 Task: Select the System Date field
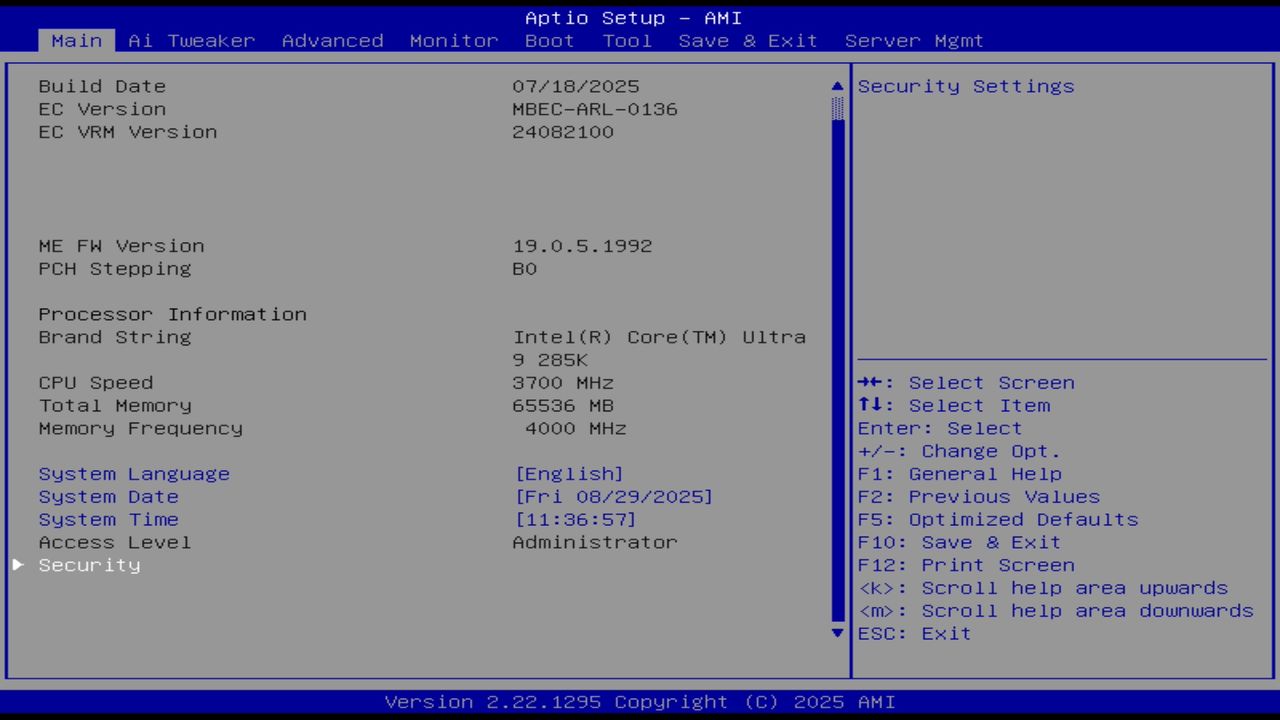tap(108, 496)
